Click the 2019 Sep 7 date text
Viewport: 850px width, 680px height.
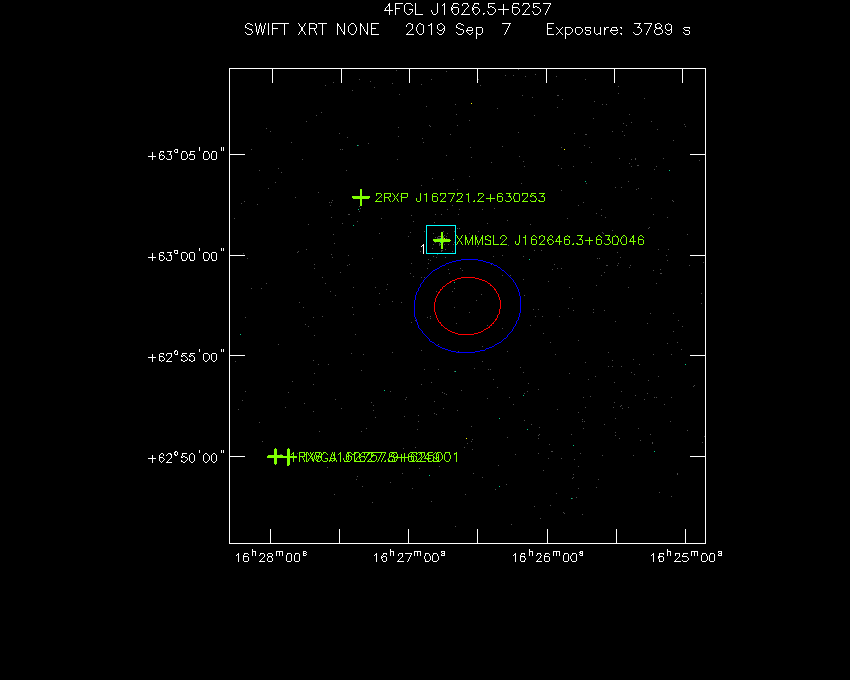458,29
